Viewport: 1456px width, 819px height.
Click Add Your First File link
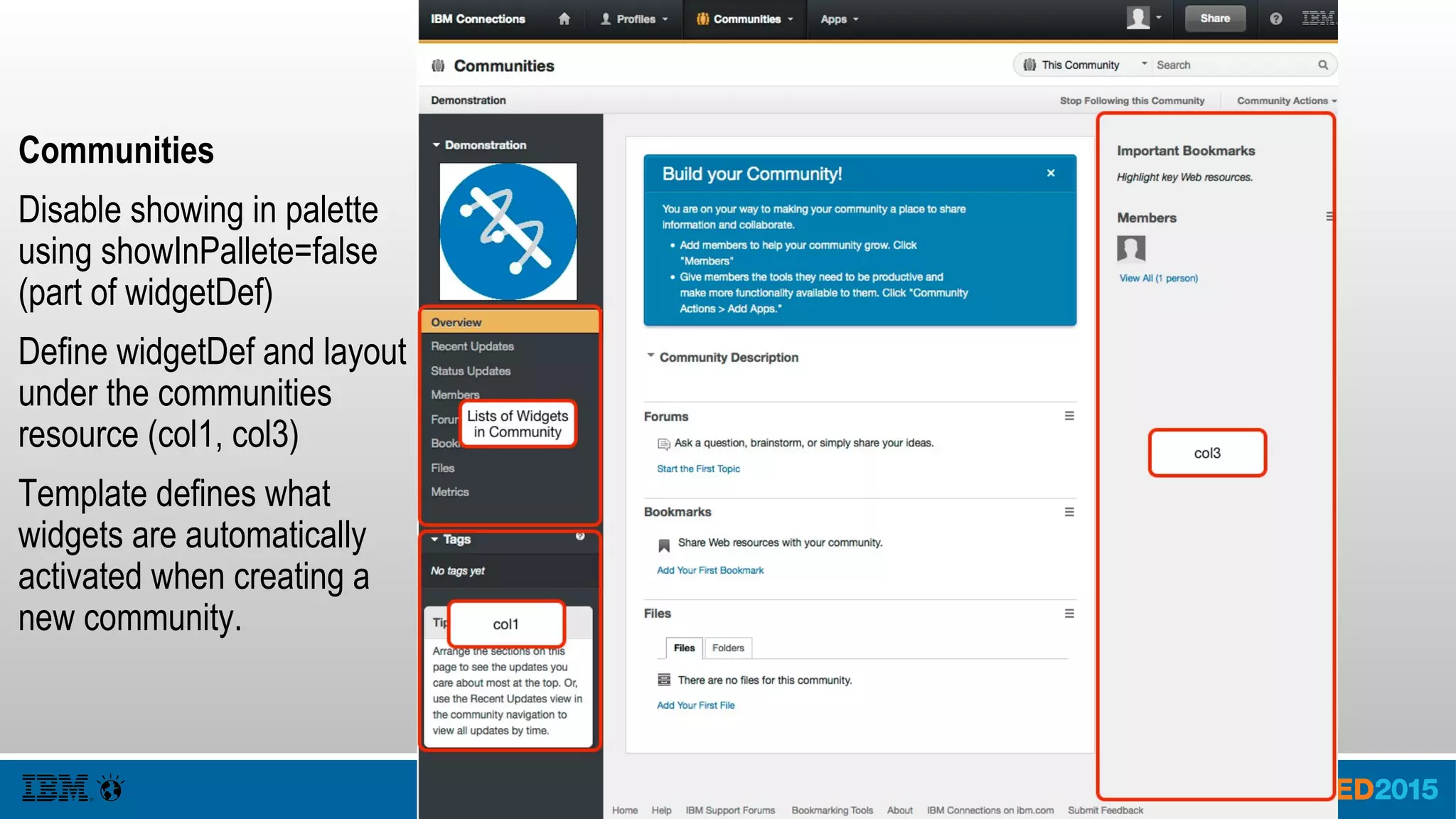click(695, 705)
